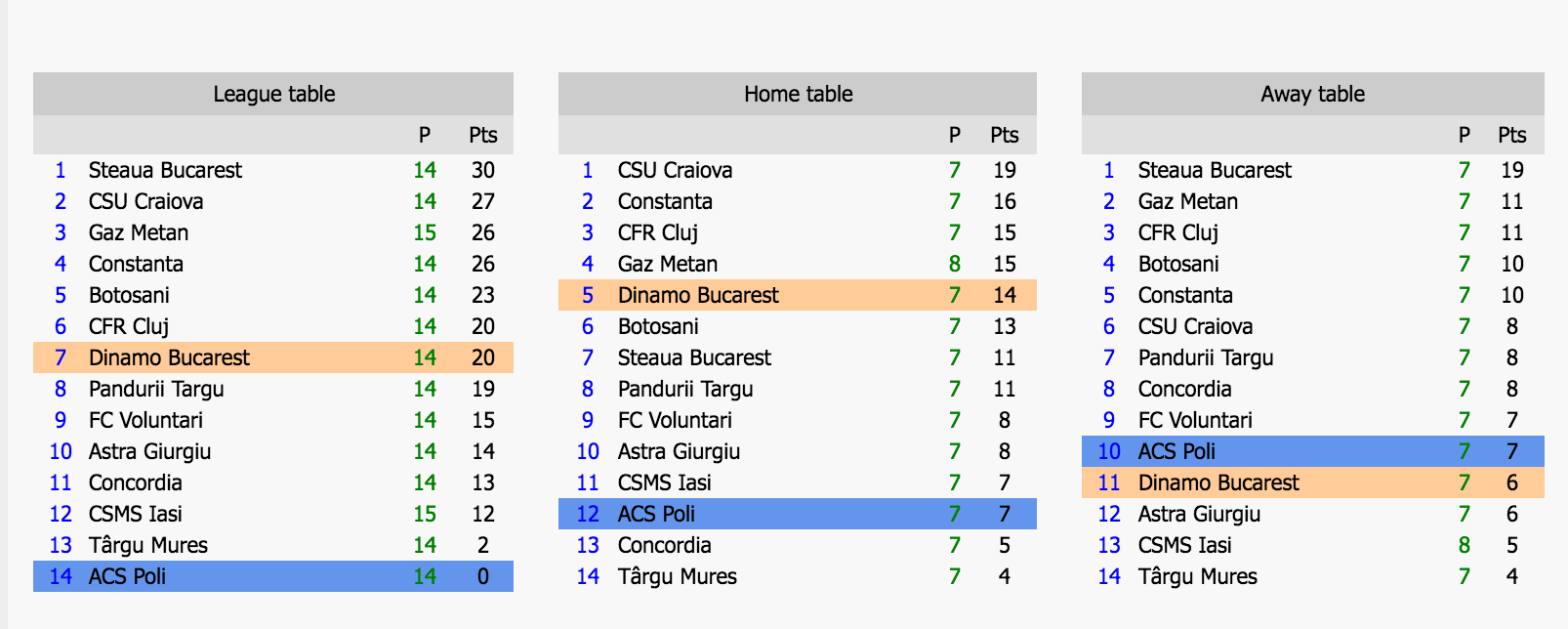Click the League table header
This screenshot has width=1568, height=629.
click(x=273, y=94)
